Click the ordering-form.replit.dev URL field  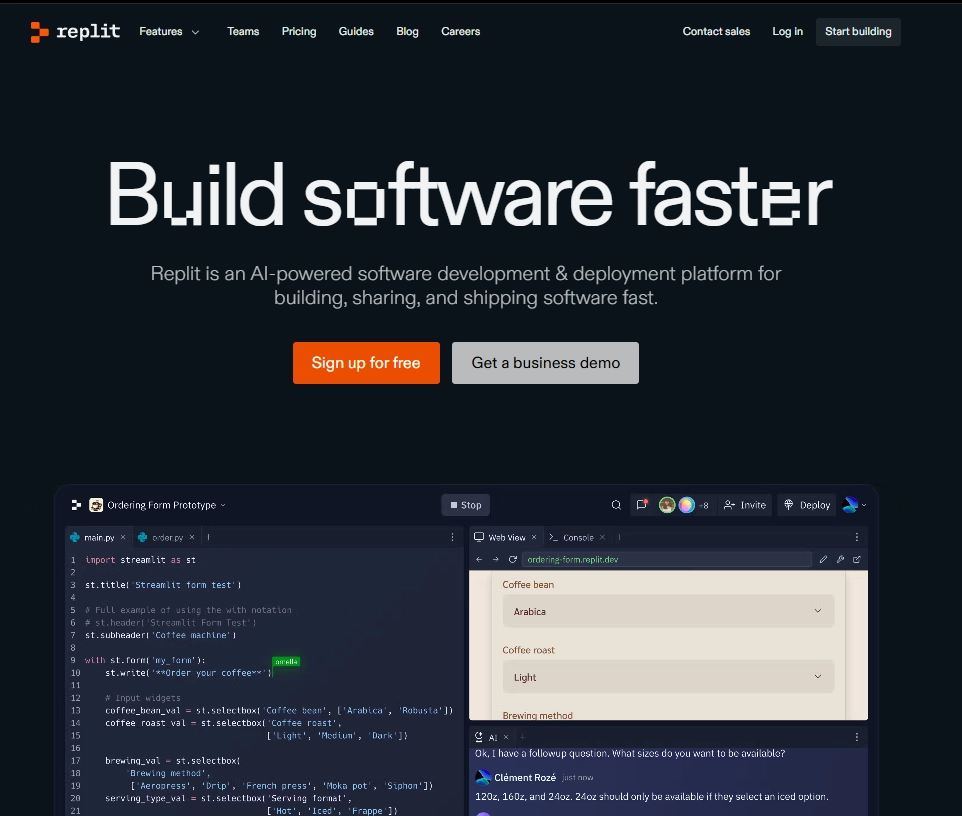pos(667,560)
